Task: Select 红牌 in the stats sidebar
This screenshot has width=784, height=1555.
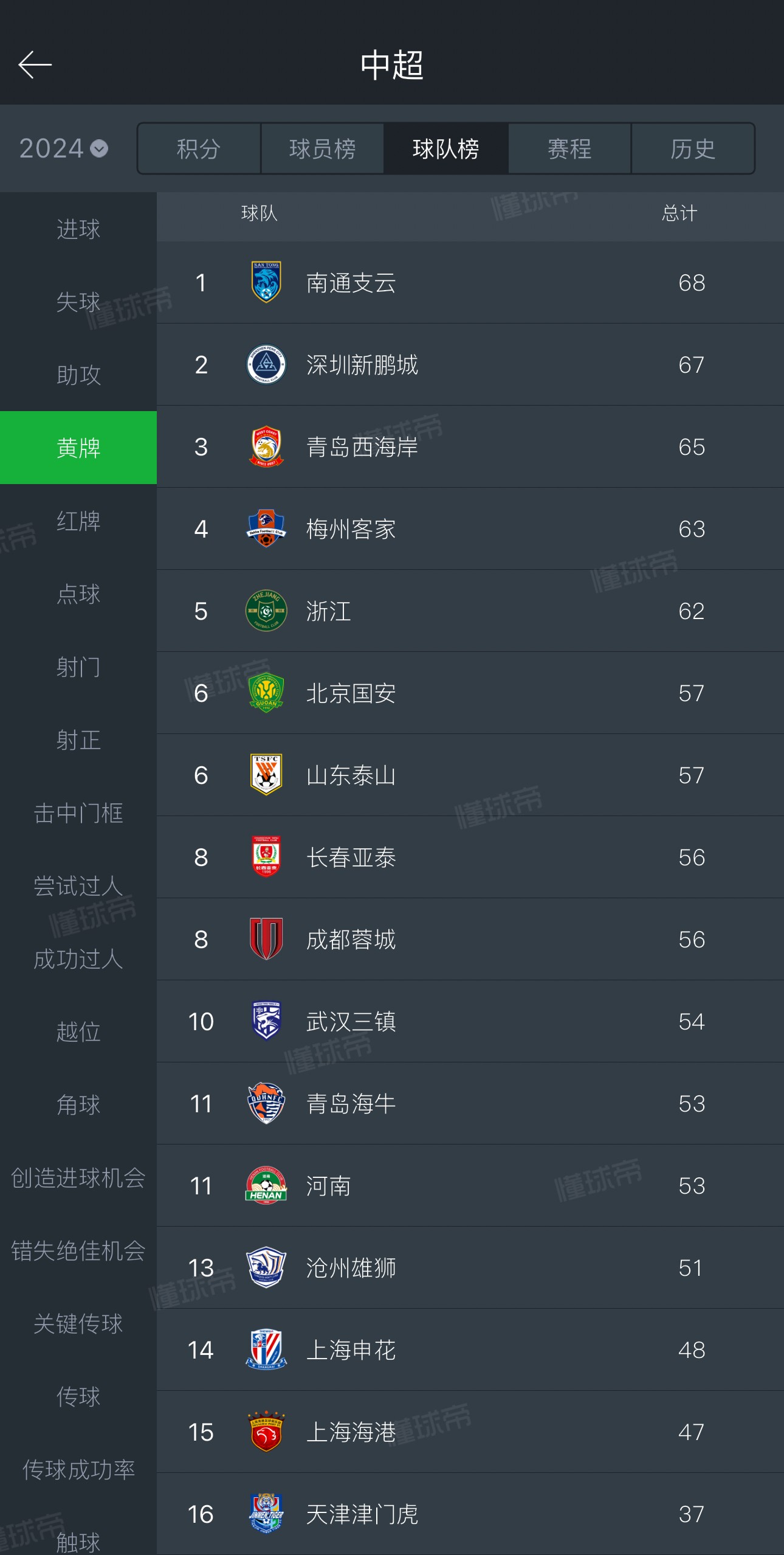Action: (x=78, y=521)
